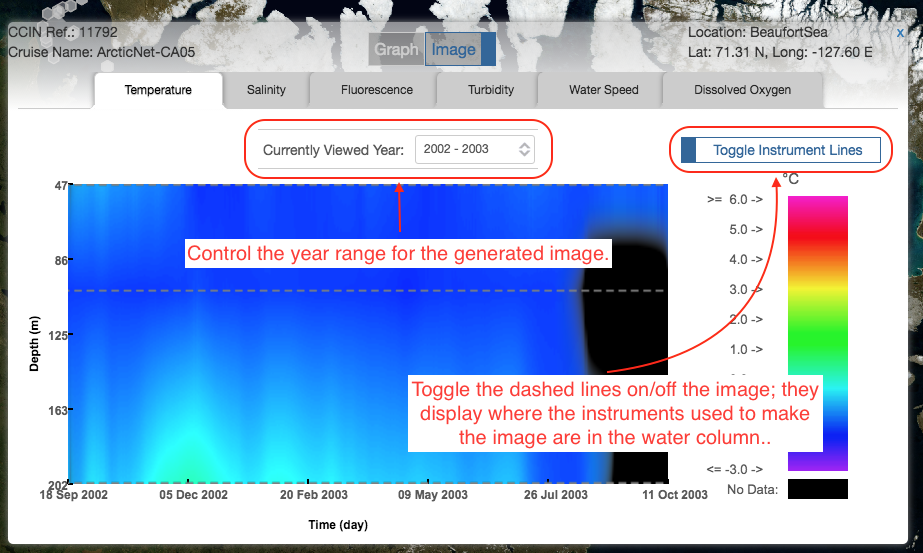923x553 pixels.
Task: Switch to the Fluorescence tab
Action: coord(376,90)
